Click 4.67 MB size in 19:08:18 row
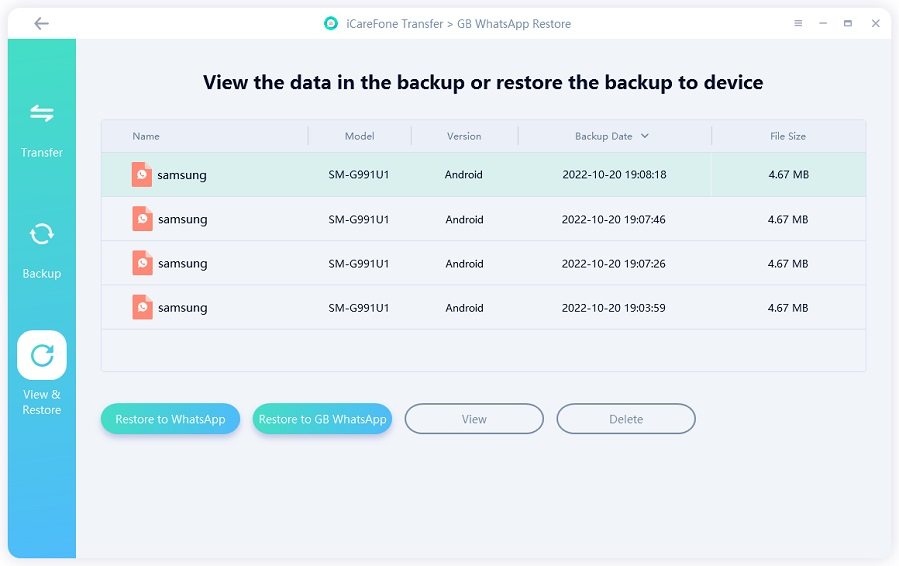 coord(788,174)
